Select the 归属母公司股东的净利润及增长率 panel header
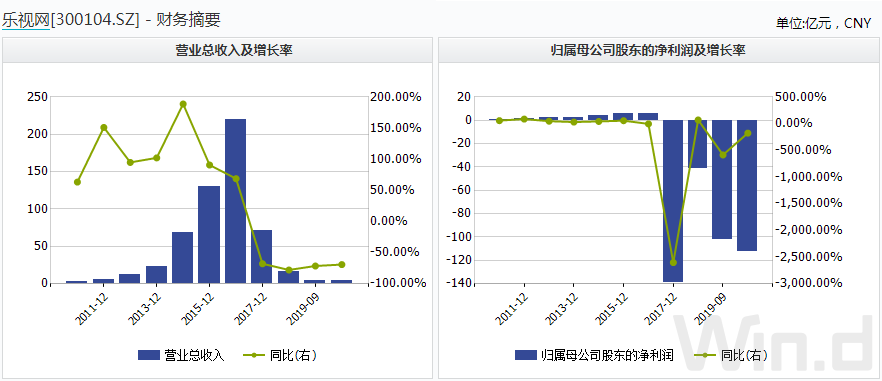This screenshot has height=381, width=882. pyautogui.click(x=659, y=50)
